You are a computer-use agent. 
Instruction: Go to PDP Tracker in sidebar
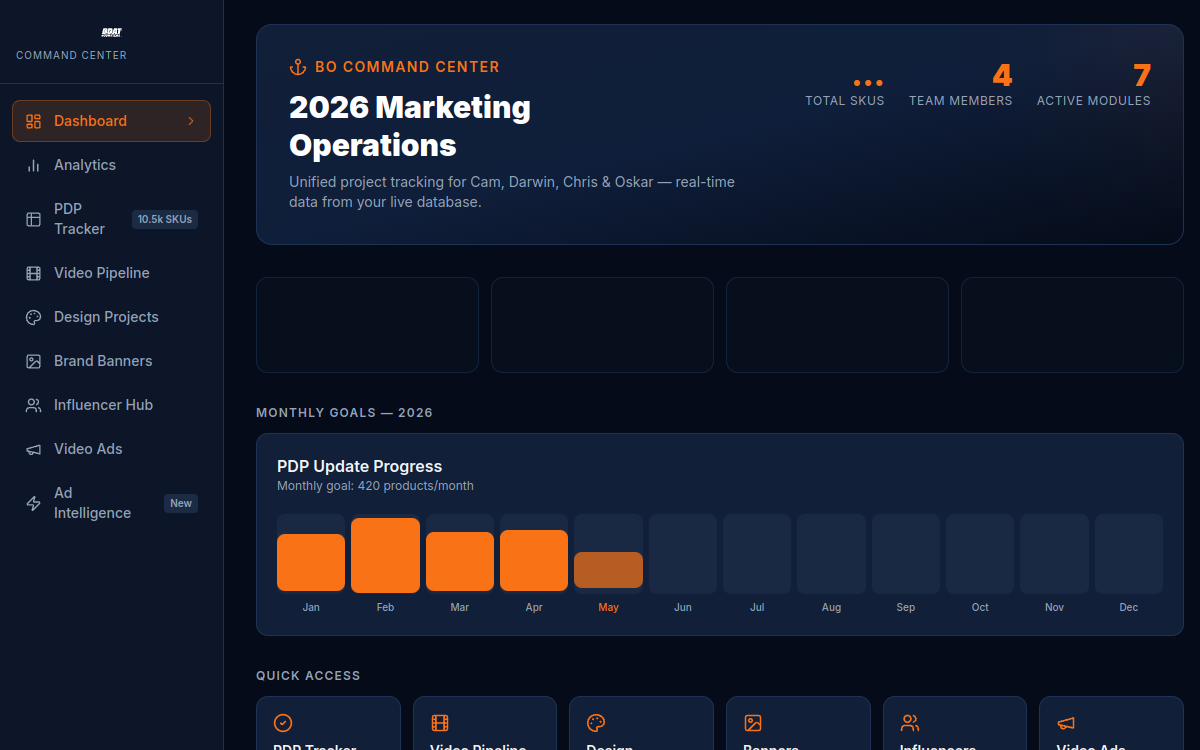pyautogui.click(x=111, y=219)
